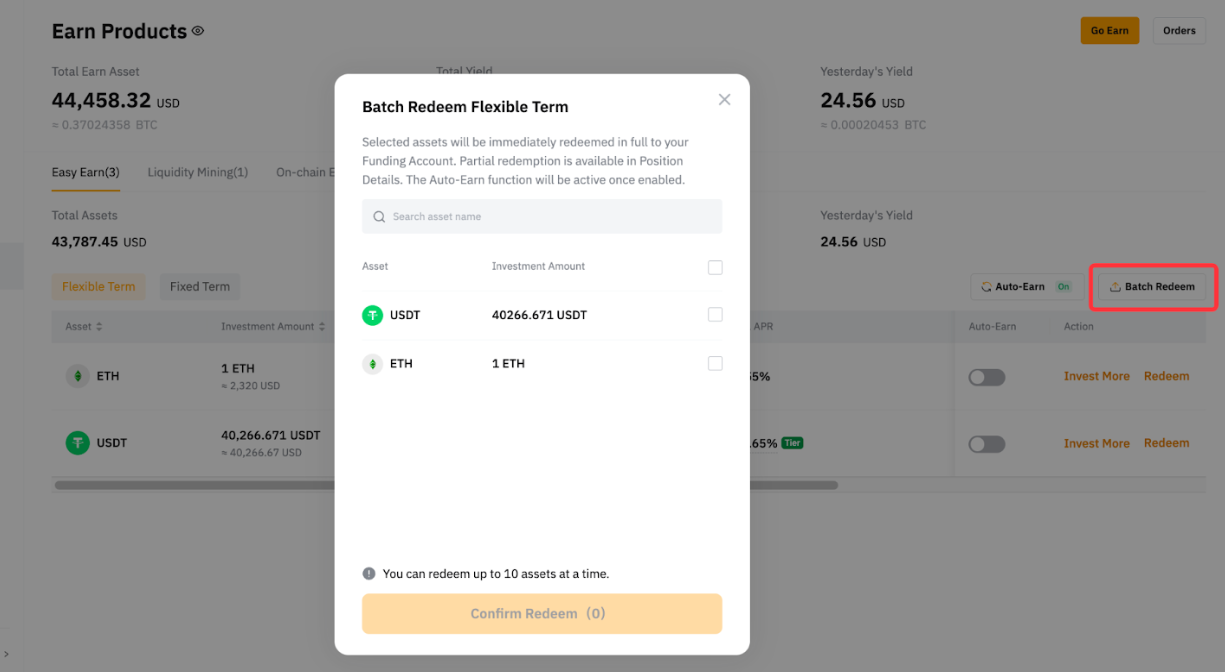Enable Auto-Earn toggle for ETH row
This screenshot has width=1225, height=672.
tap(986, 377)
